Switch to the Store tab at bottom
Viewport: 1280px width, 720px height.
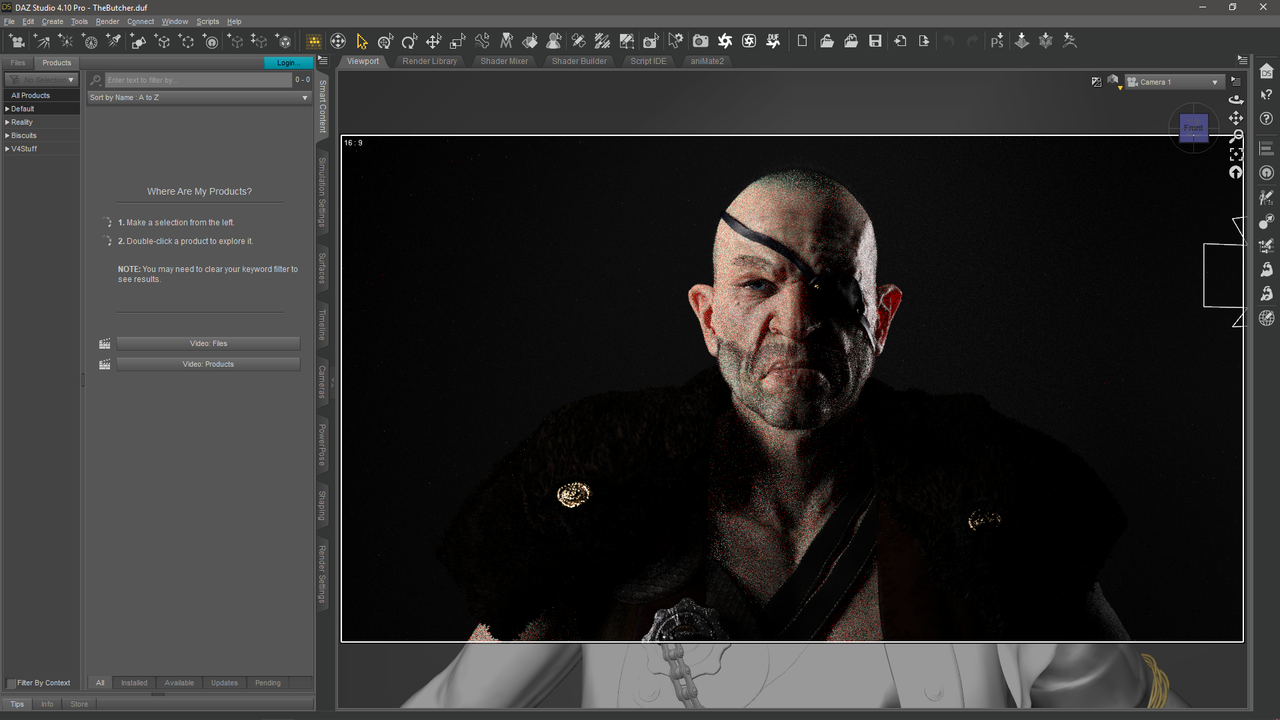point(78,704)
